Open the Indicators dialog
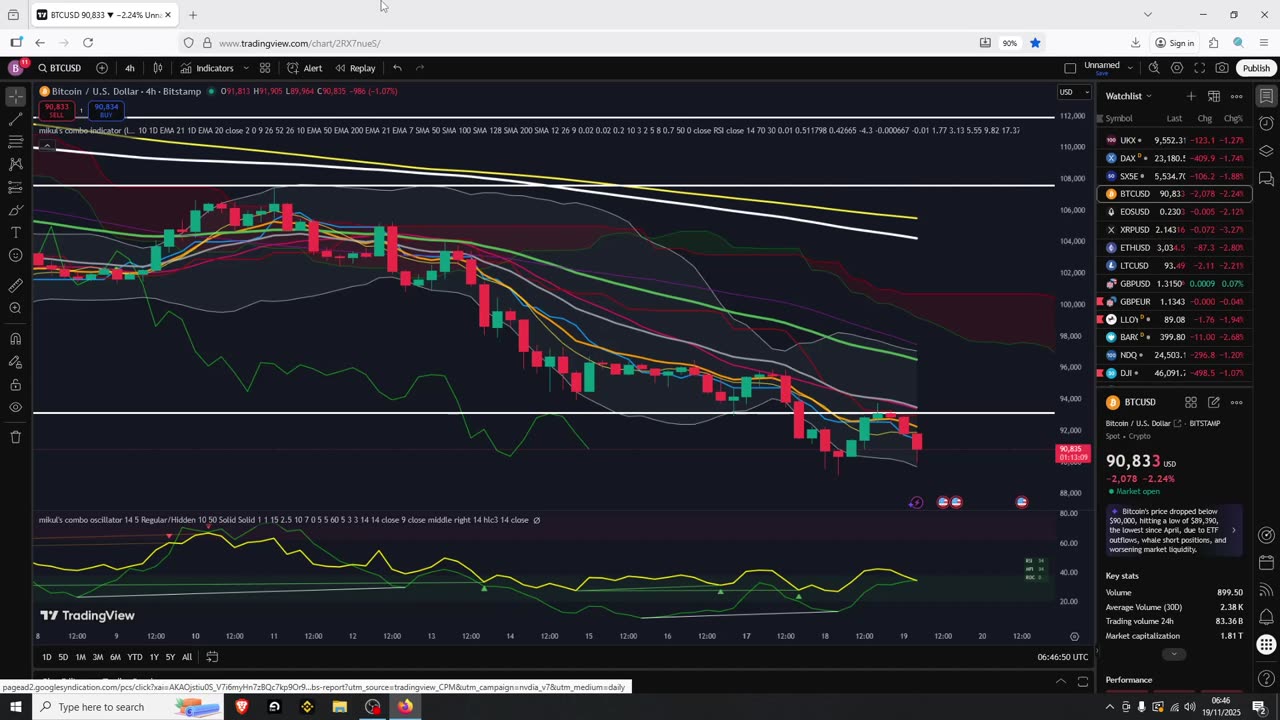Screen dimensions: 1280x720 pos(207,68)
